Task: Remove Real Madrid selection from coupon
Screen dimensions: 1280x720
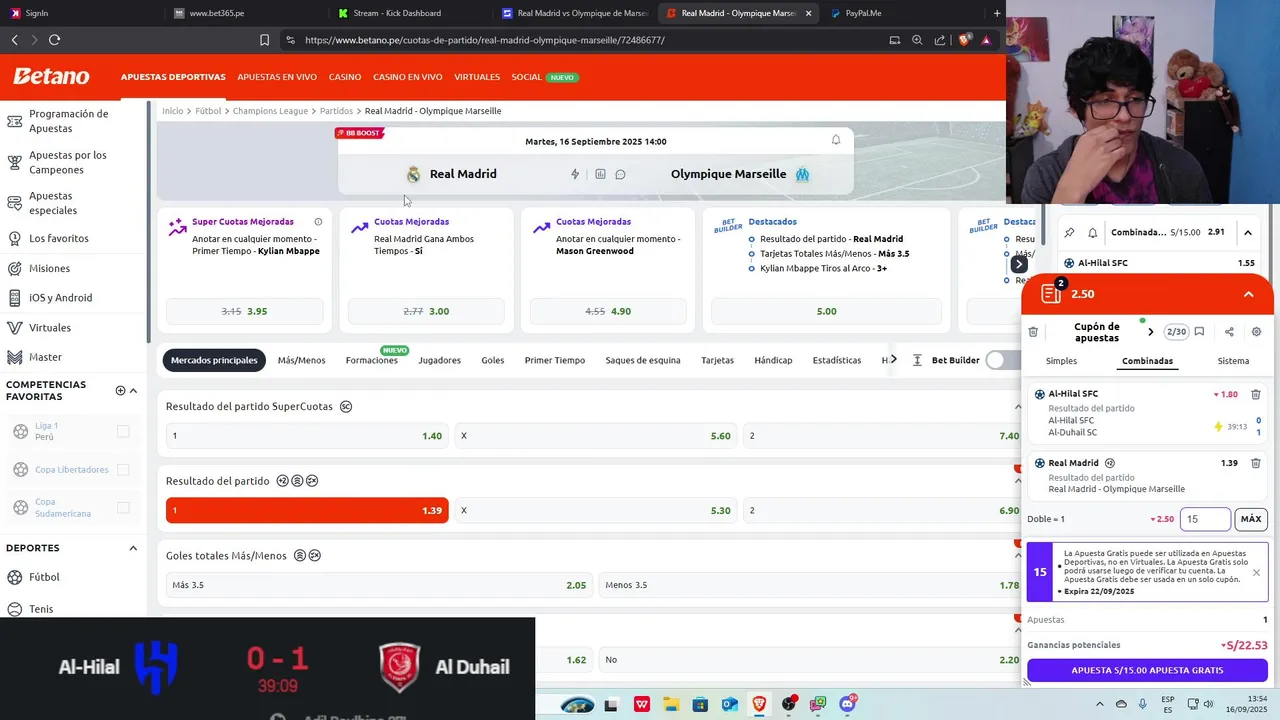Action: [x=1256, y=463]
